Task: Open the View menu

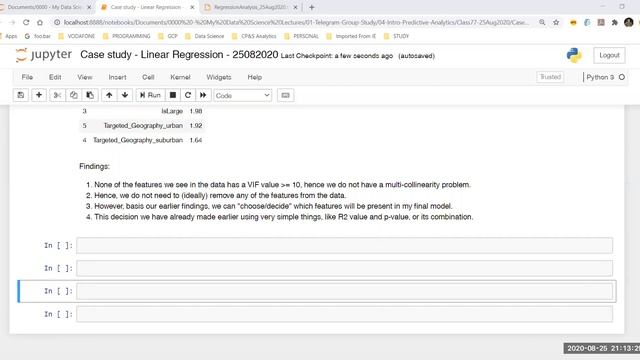Action: (85, 77)
